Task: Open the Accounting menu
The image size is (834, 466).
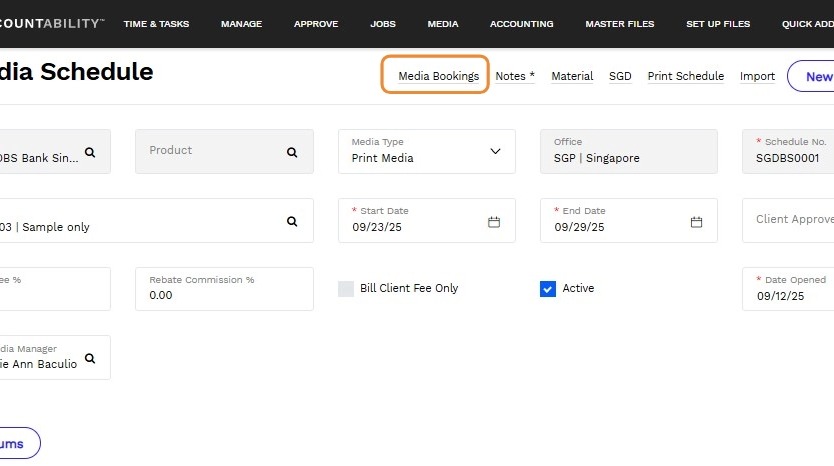Action: pos(521,24)
